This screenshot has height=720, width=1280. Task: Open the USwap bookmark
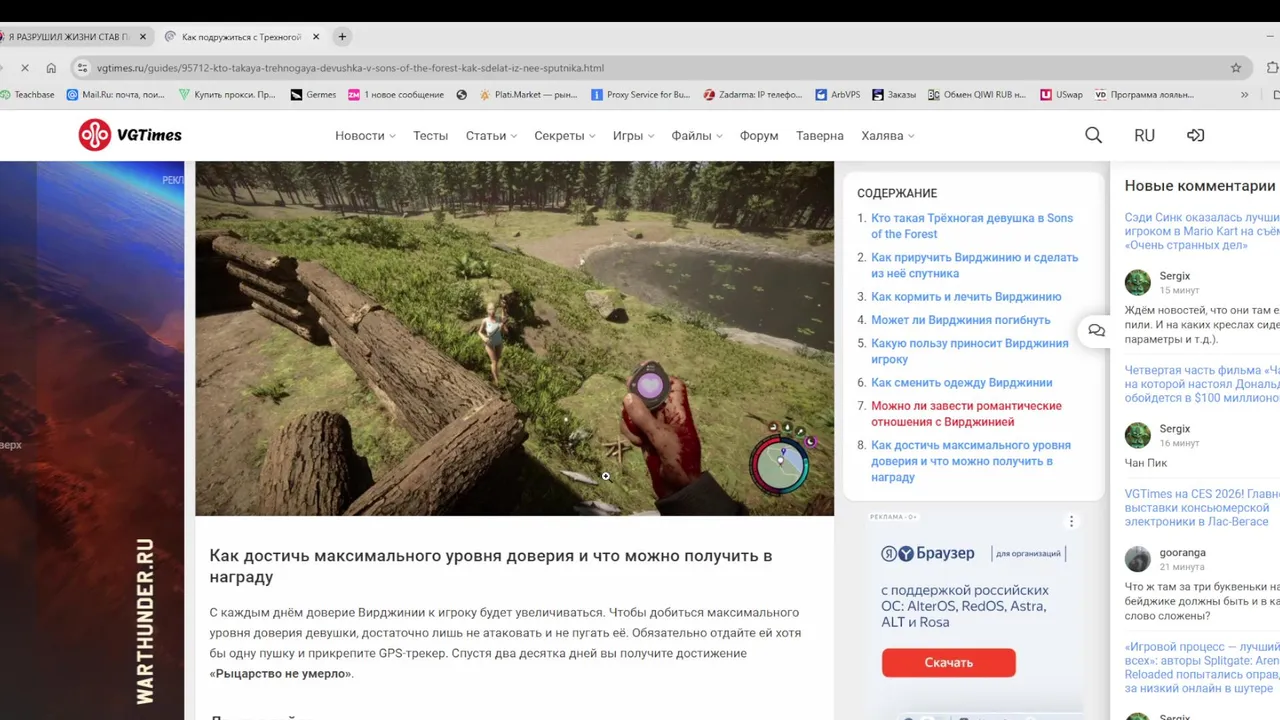coord(1061,95)
